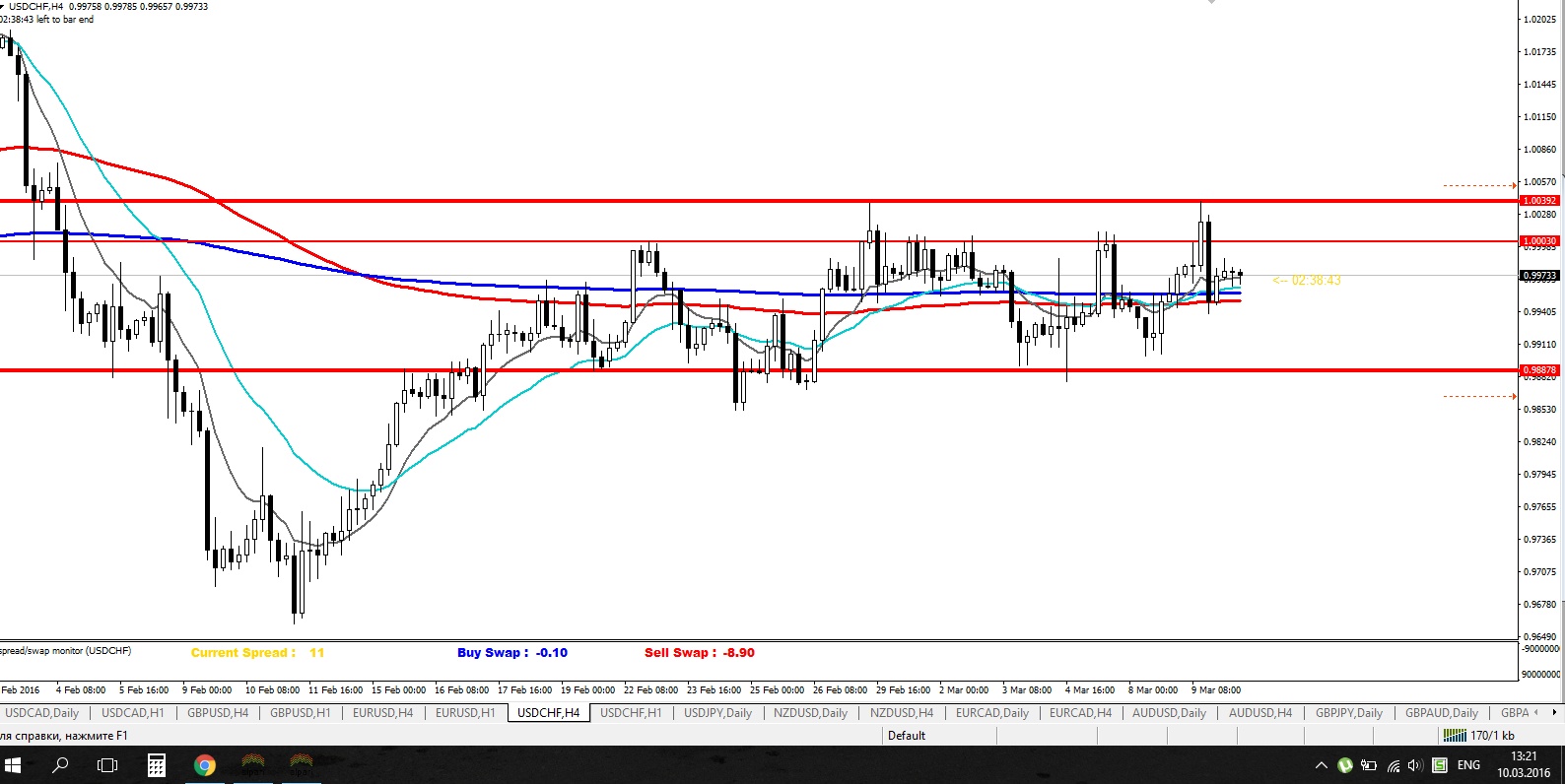Switch to the AUDUSD,Daily chart tab
Screen dimensions: 1565x784
pos(1169,712)
